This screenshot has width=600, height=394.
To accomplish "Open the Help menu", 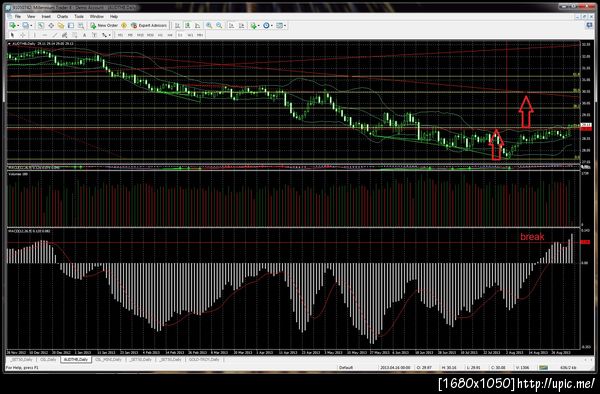I will 114,16.
